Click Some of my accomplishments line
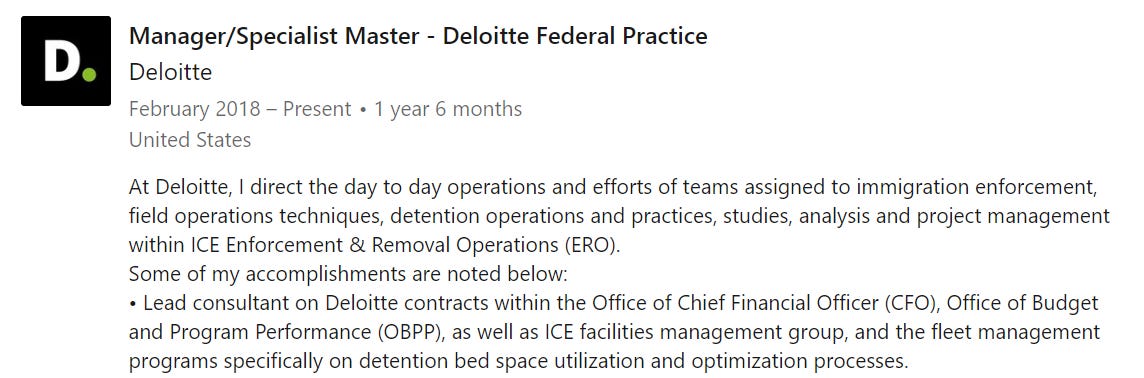The image size is (1144, 378). pos(347,275)
